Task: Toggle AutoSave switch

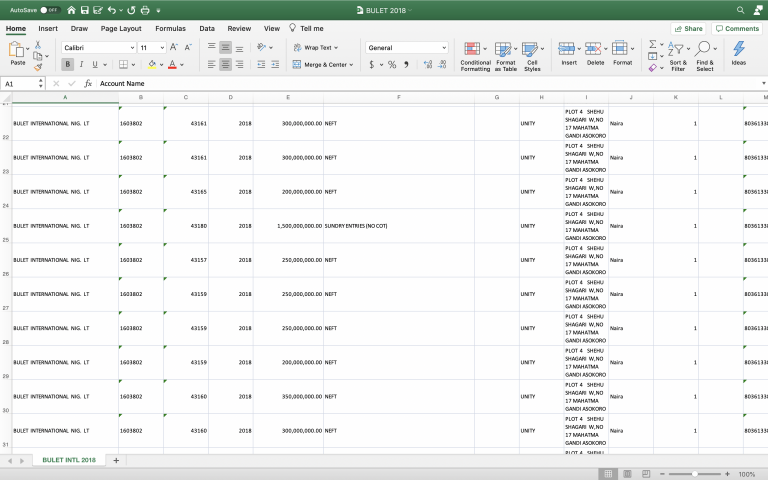Action: coord(49,10)
